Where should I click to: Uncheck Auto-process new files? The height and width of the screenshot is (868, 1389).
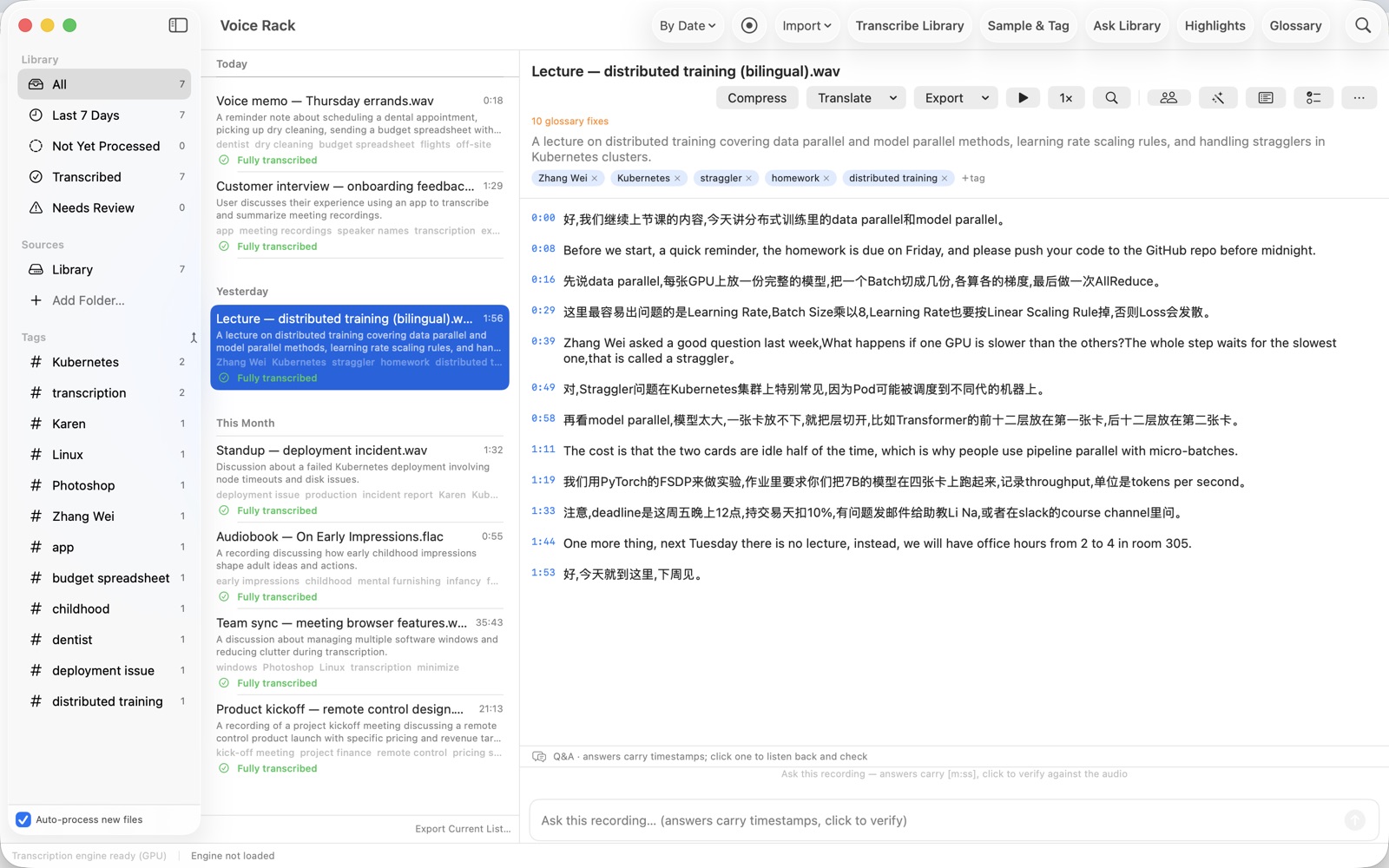coord(23,819)
